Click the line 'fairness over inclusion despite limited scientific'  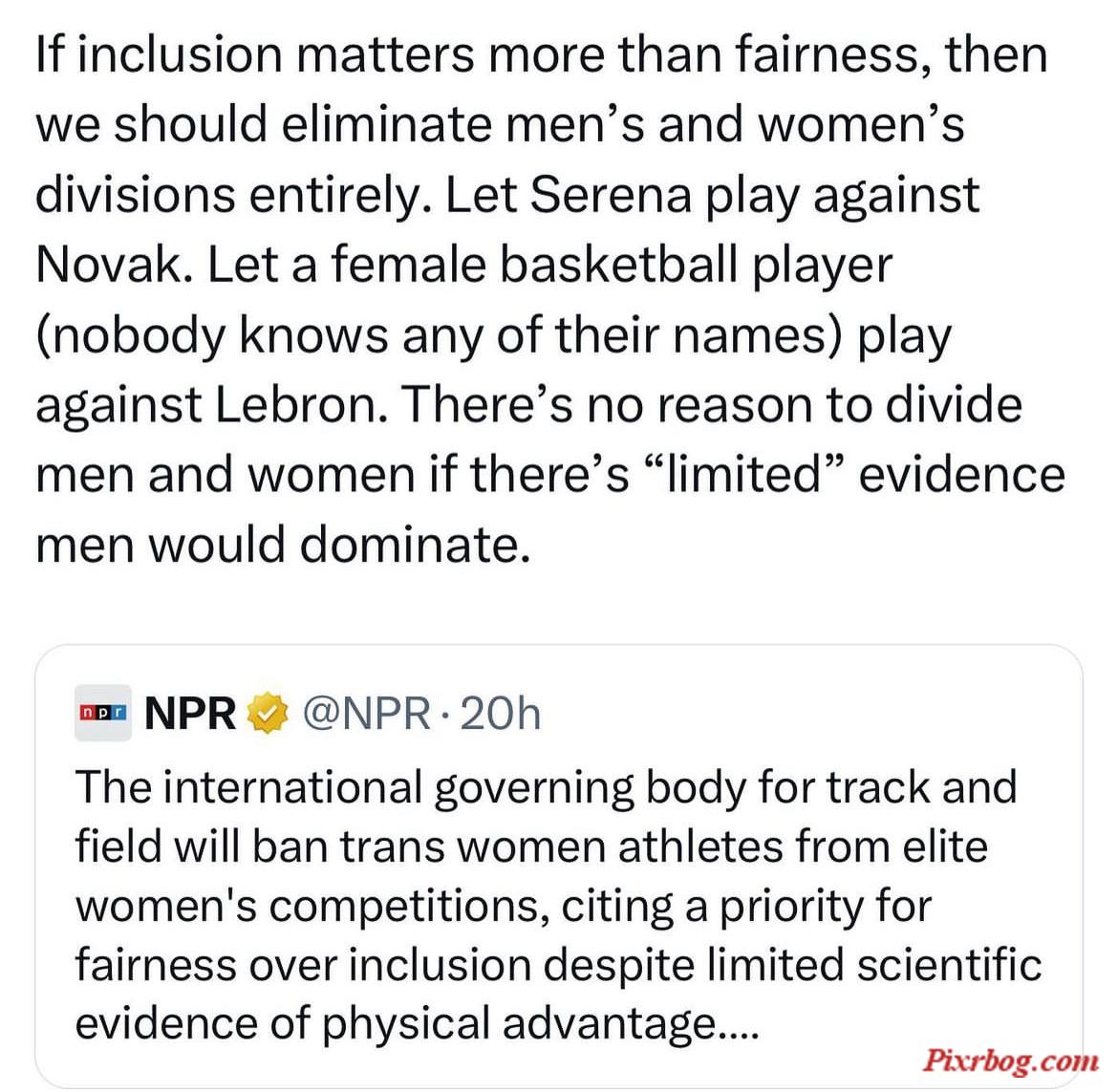(x=558, y=965)
